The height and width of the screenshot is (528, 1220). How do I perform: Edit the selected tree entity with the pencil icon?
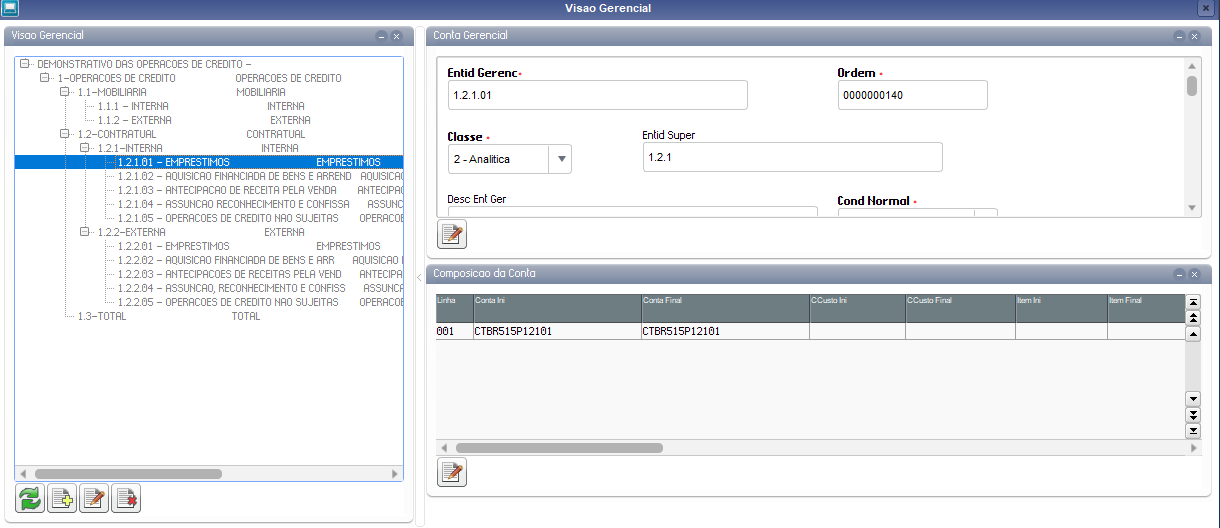pyautogui.click(x=94, y=498)
